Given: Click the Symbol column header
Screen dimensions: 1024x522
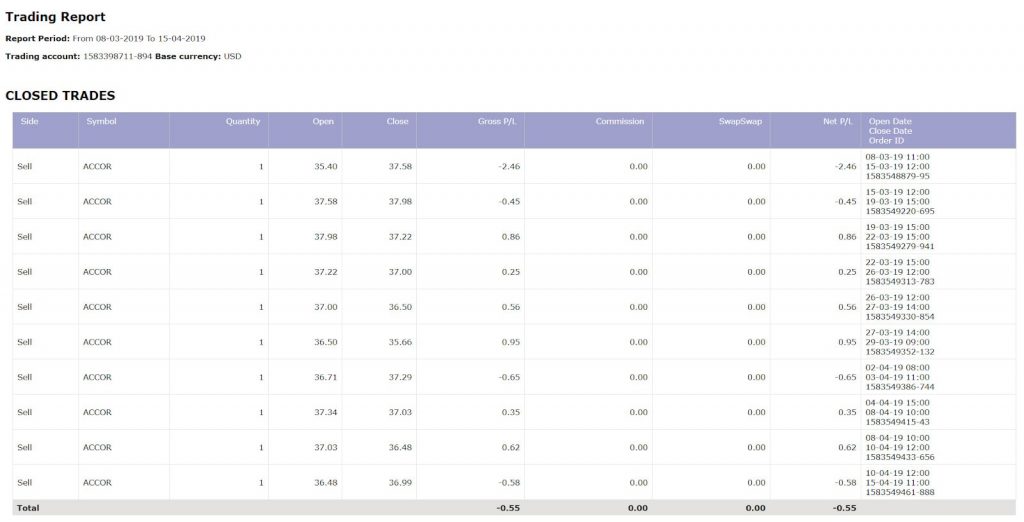Looking at the screenshot, I should 101,122.
